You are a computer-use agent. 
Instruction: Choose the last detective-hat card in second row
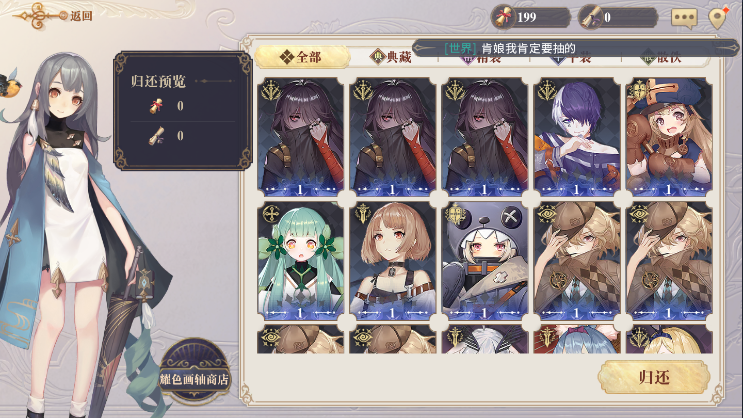(669, 260)
